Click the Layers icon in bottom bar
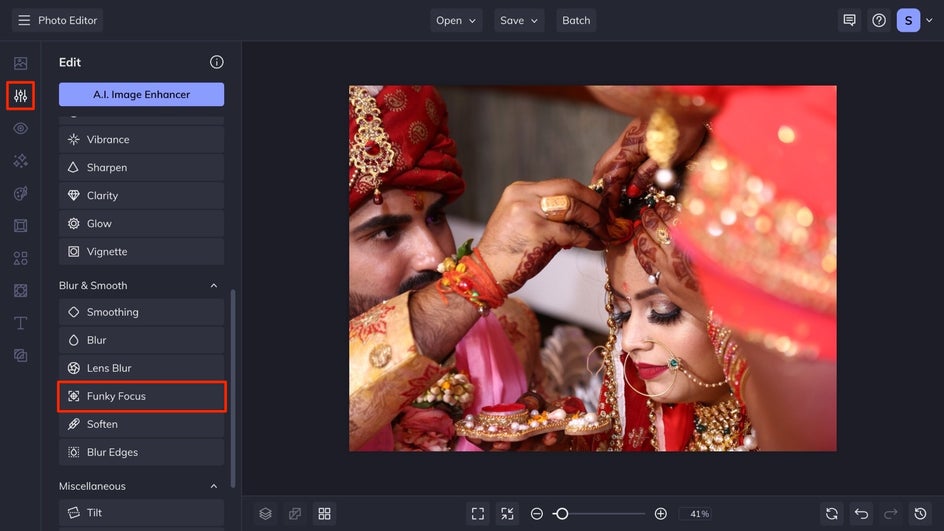This screenshot has width=944, height=531. [265, 513]
